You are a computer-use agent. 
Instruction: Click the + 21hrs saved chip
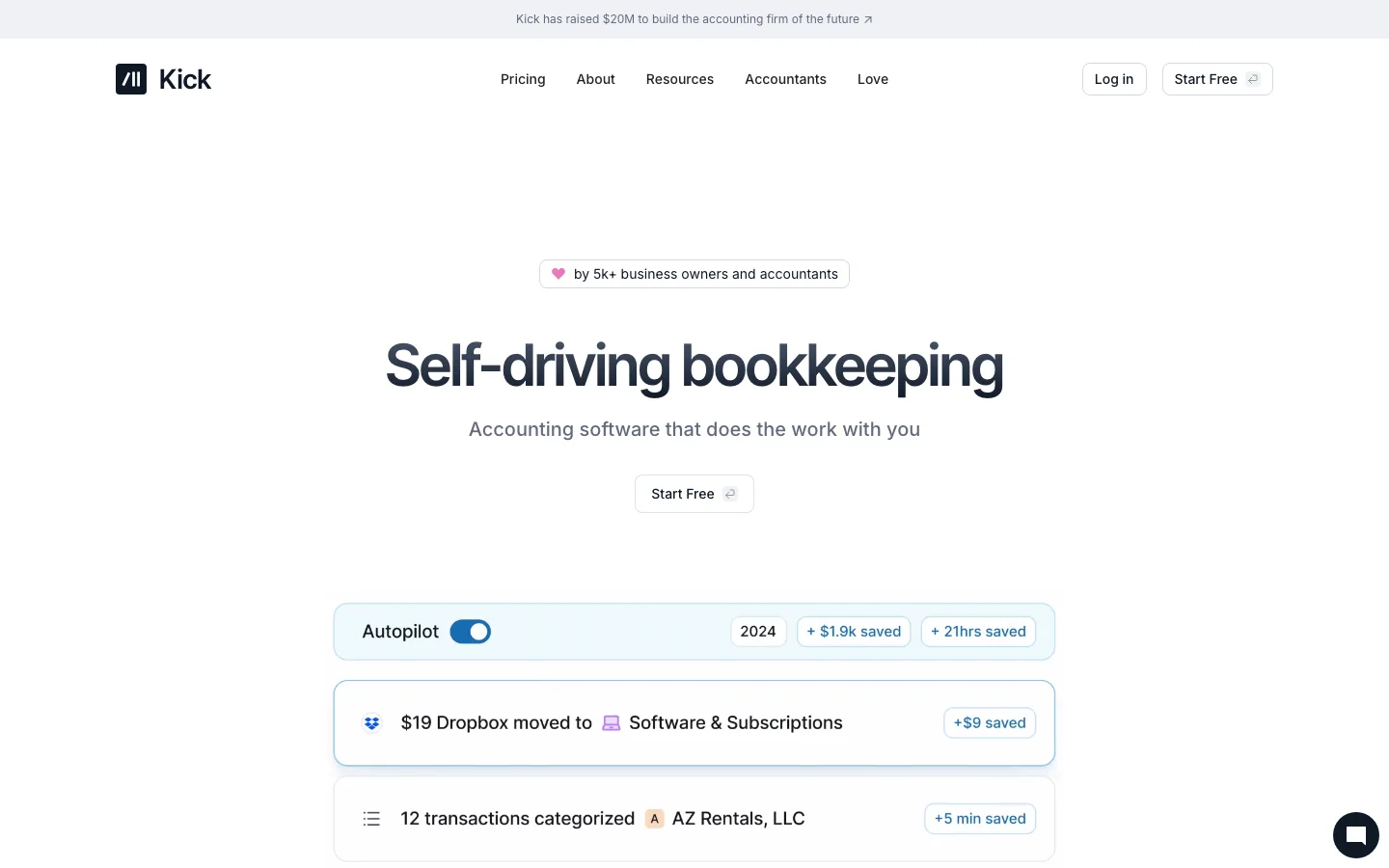[978, 632]
